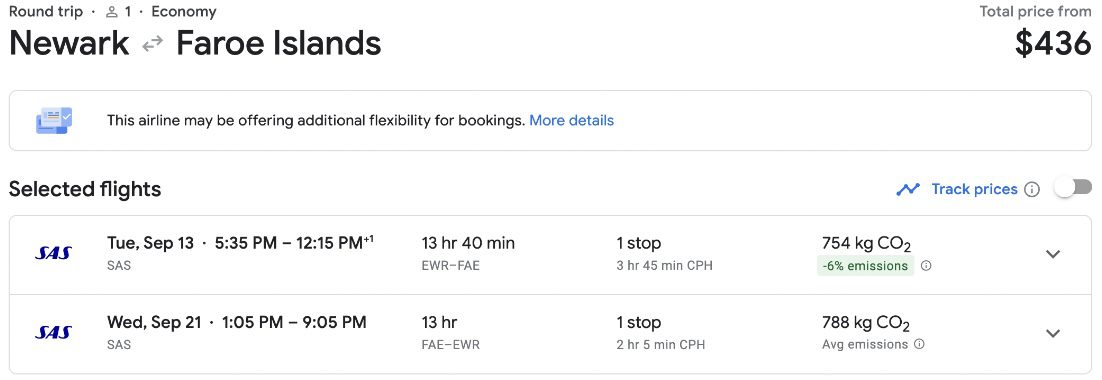This screenshot has height=380, width=1102.
Task: Select the Sep 13 departure flight row
Action: pos(550,255)
